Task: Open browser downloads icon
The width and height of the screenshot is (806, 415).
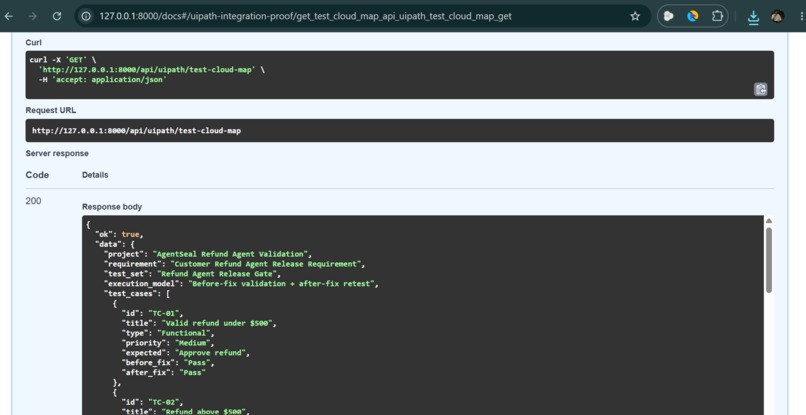Action: click(753, 17)
